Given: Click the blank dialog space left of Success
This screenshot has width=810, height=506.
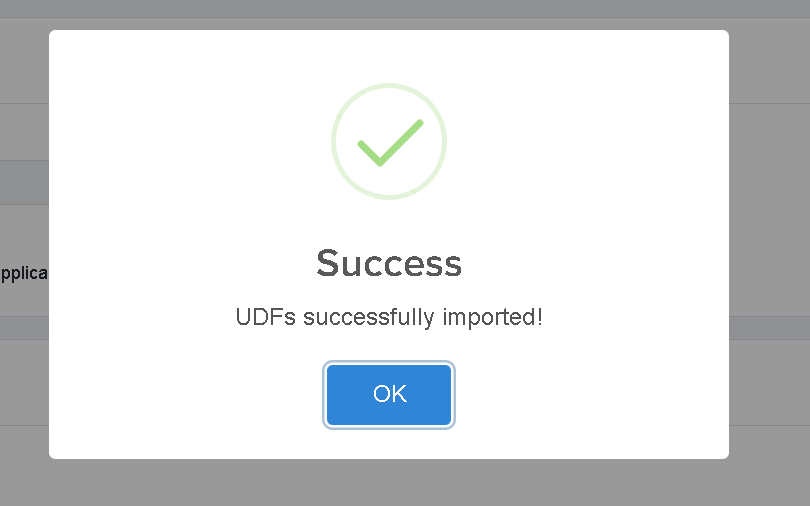Looking at the screenshot, I should [181, 263].
